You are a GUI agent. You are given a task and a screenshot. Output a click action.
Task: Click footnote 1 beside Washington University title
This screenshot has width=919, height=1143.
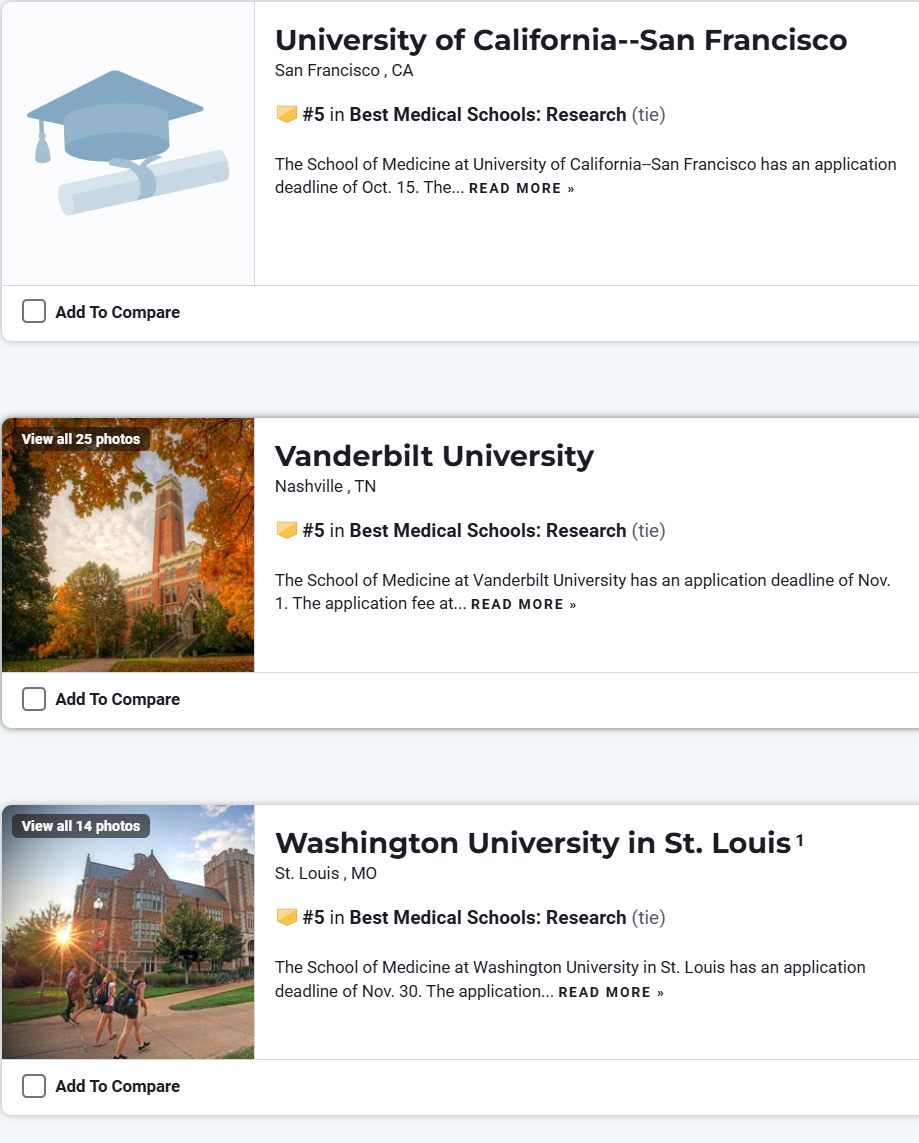(x=800, y=841)
